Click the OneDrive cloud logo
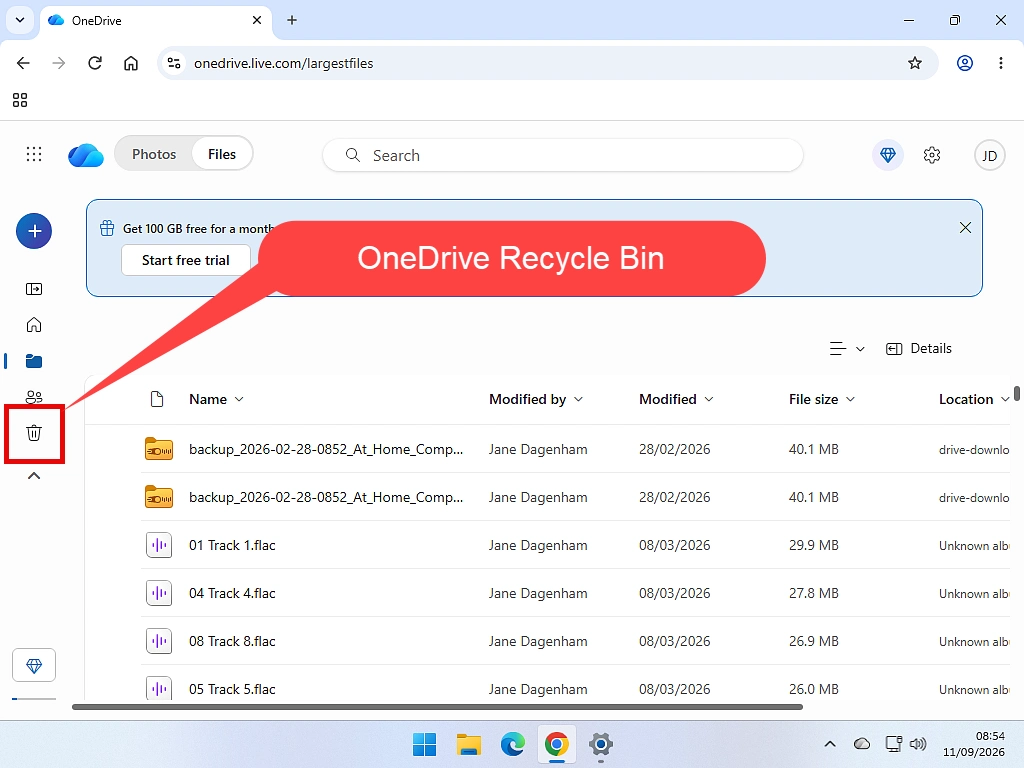Screen dimensions: 1024x768 tap(86, 155)
